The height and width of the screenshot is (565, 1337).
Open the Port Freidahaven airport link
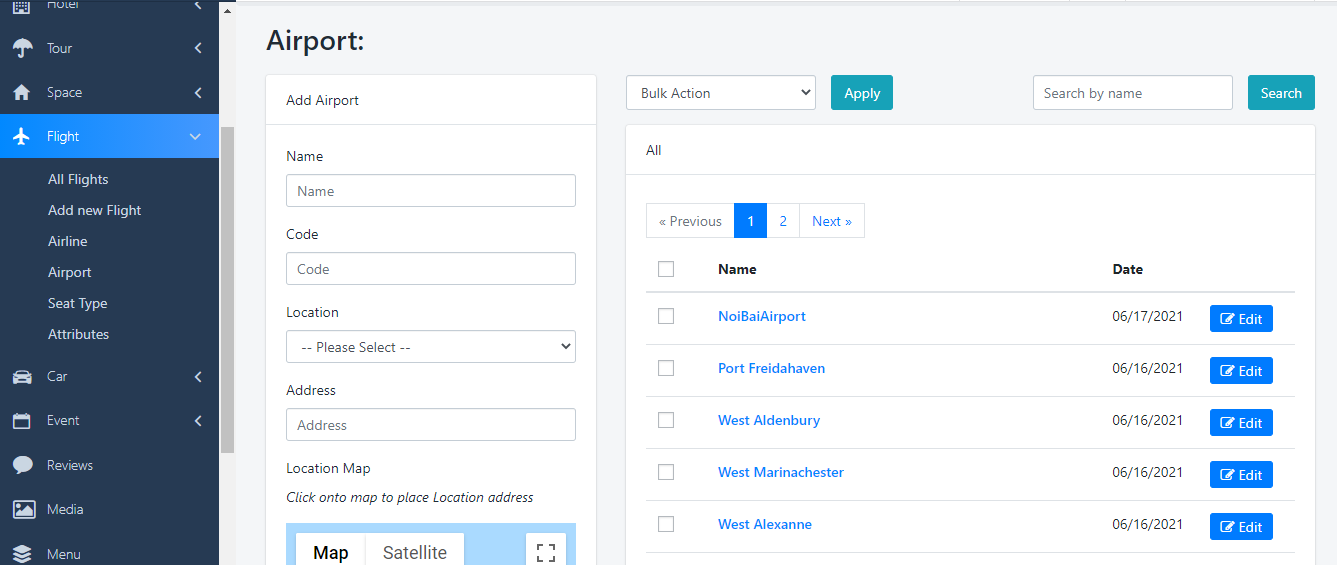coord(771,368)
